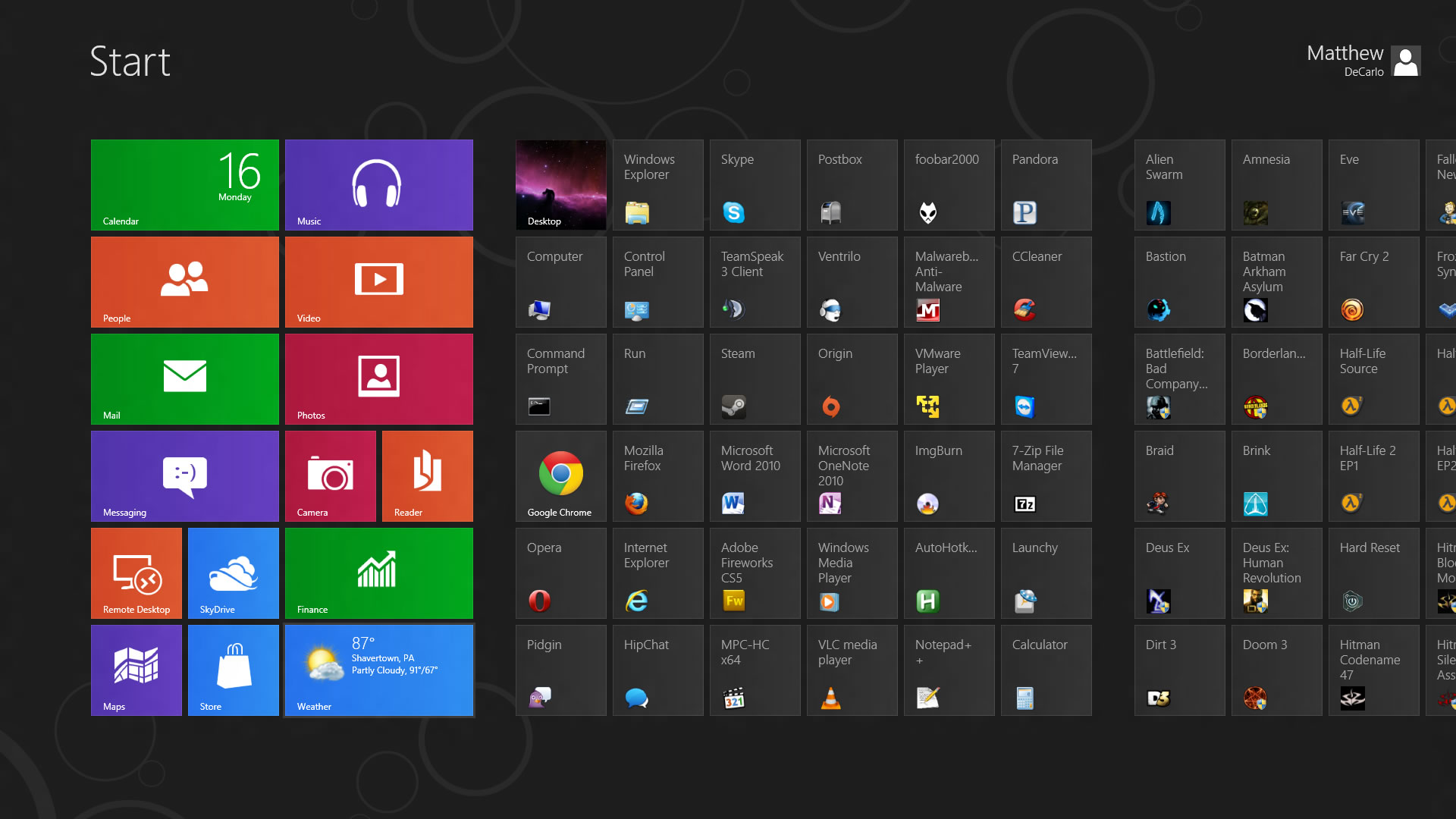Launch MPC-HC x64 tile

pyautogui.click(x=755, y=670)
